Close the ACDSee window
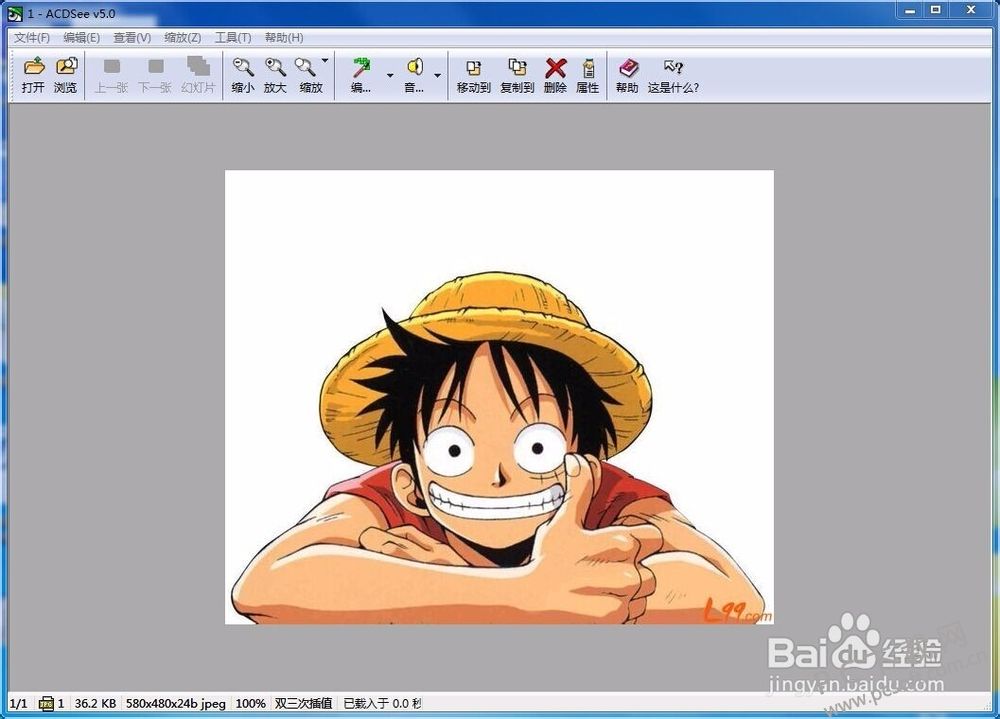 (971, 10)
